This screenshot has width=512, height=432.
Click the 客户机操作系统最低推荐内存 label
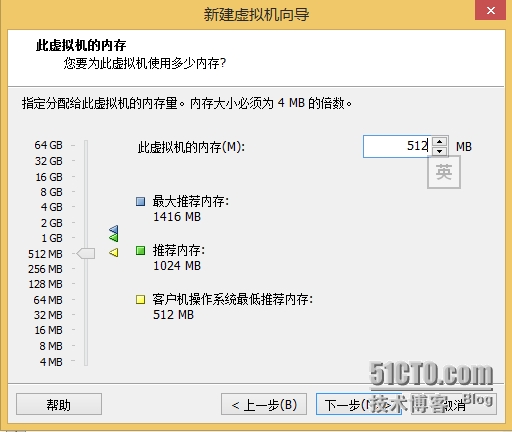pyautogui.click(x=233, y=299)
